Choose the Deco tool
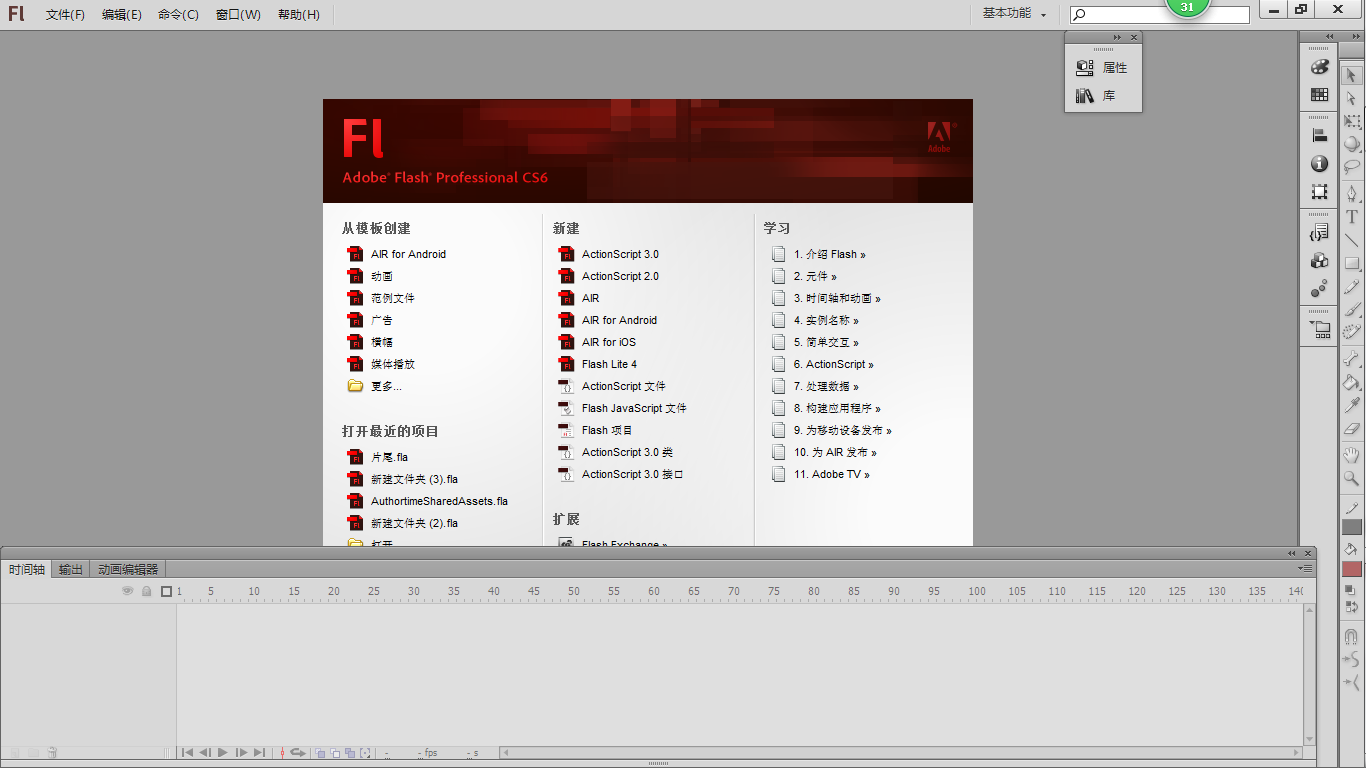 click(1351, 332)
